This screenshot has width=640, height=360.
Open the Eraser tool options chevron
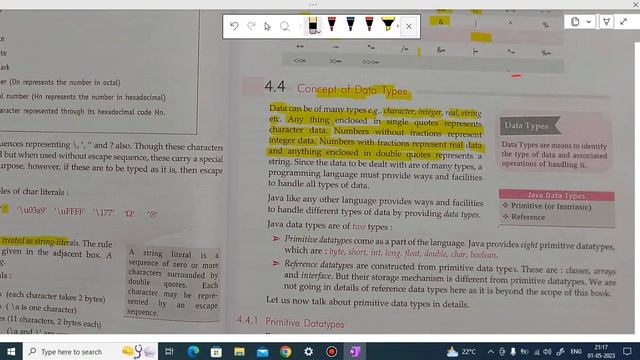coord(318,32)
